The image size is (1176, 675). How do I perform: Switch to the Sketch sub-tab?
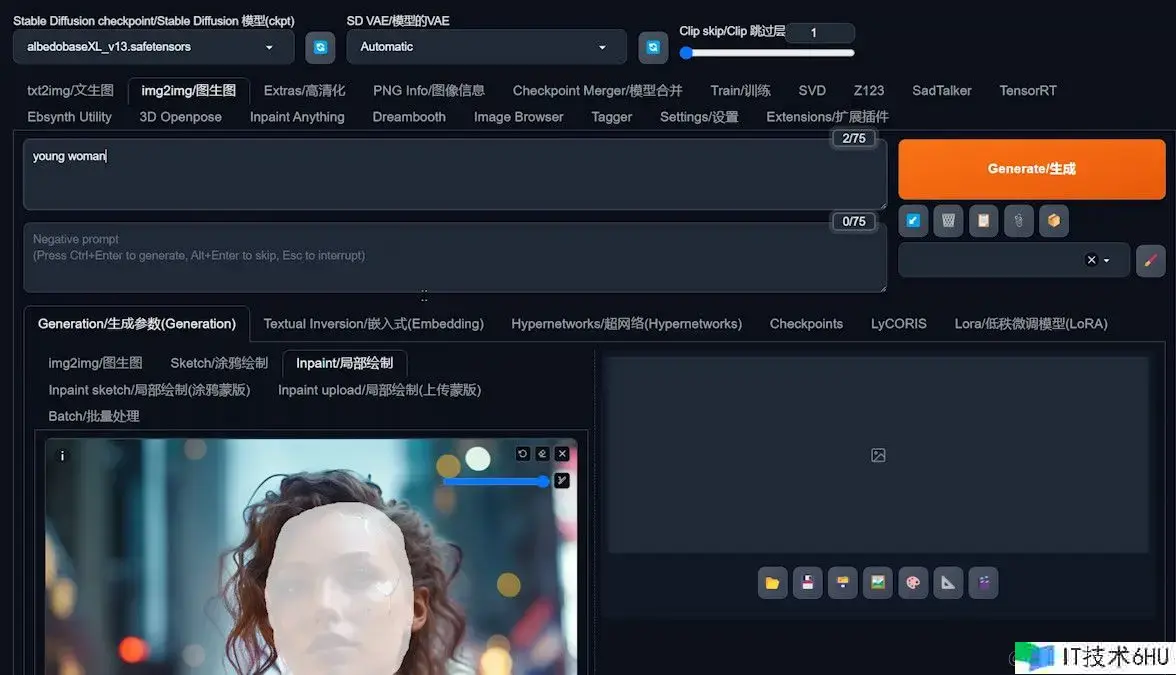pos(219,363)
